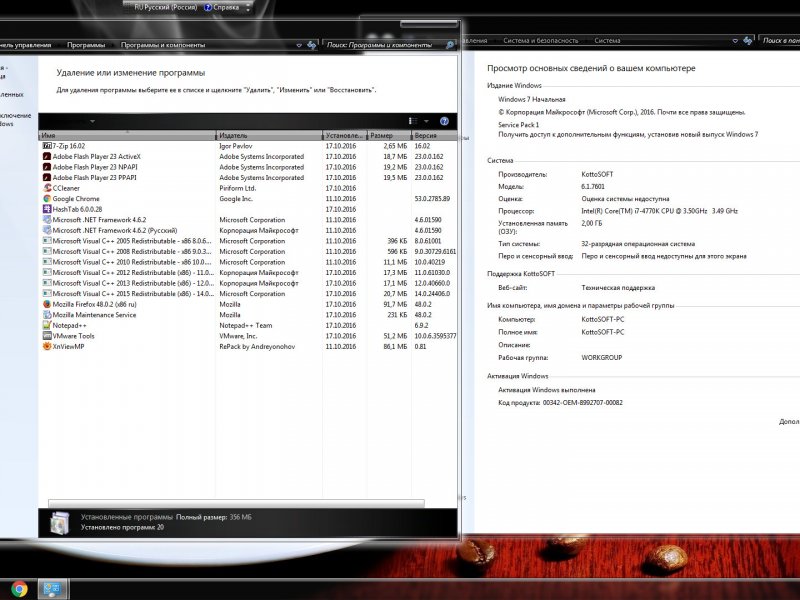The width and height of the screenshot is (800, 600).
Task: Sort the list by the Имя column
Action: click(127, 135)
